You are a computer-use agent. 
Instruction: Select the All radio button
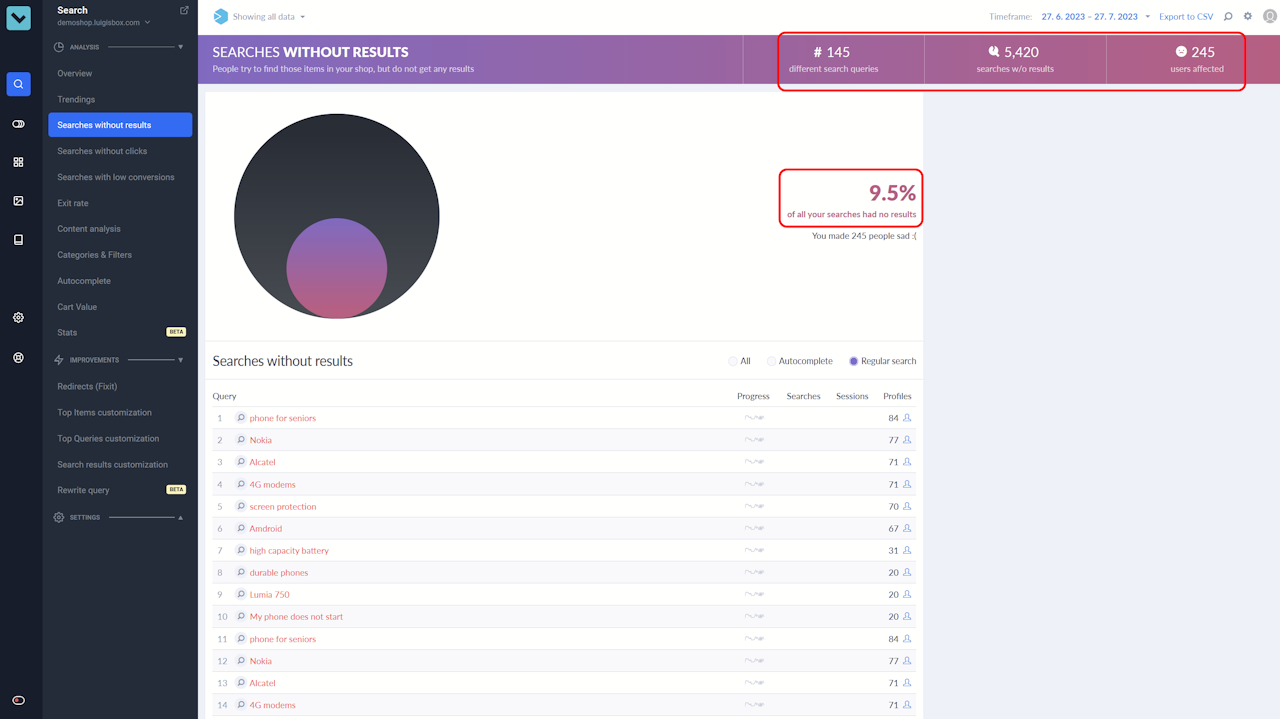733,361
